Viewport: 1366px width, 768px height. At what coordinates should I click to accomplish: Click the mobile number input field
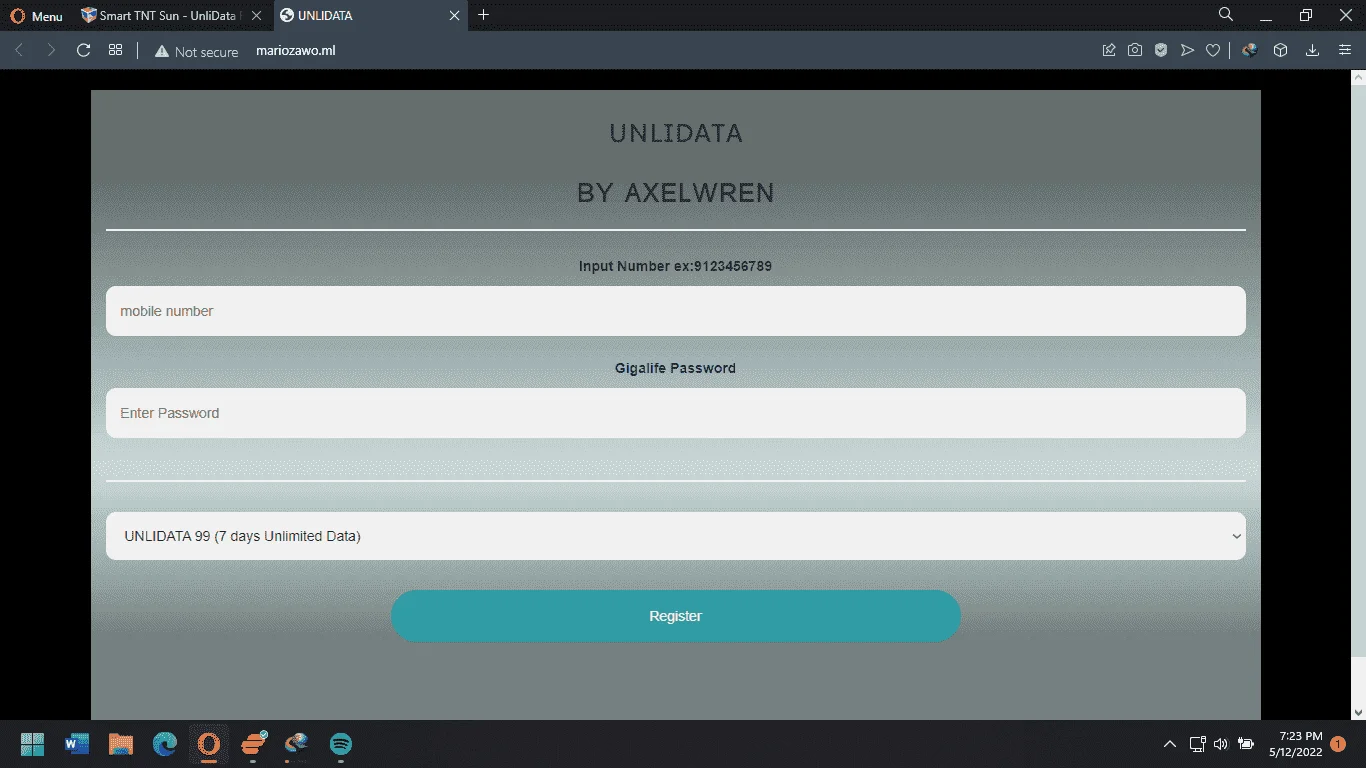[x=676, y=311]
